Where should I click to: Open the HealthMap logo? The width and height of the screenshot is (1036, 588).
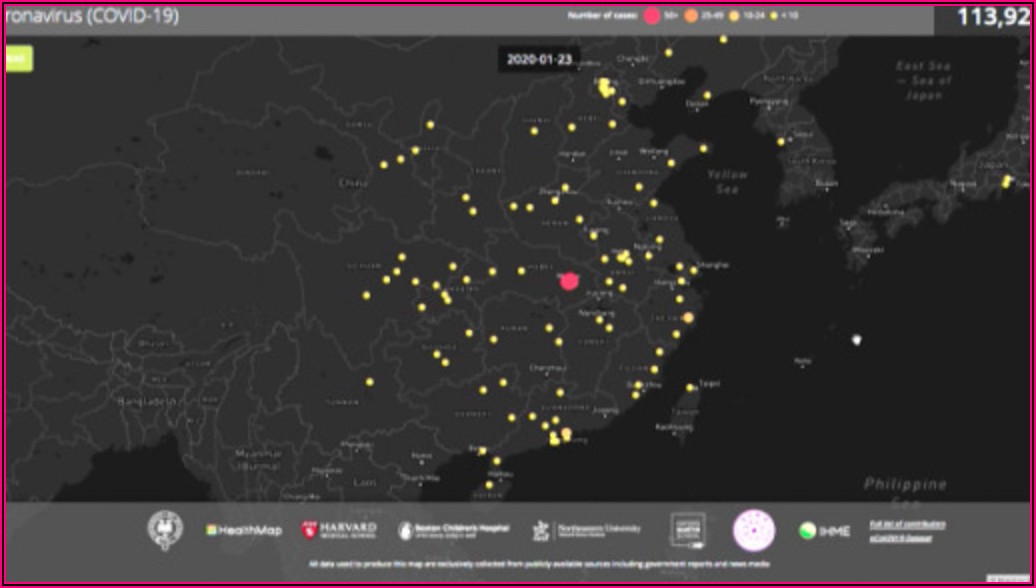244,530
